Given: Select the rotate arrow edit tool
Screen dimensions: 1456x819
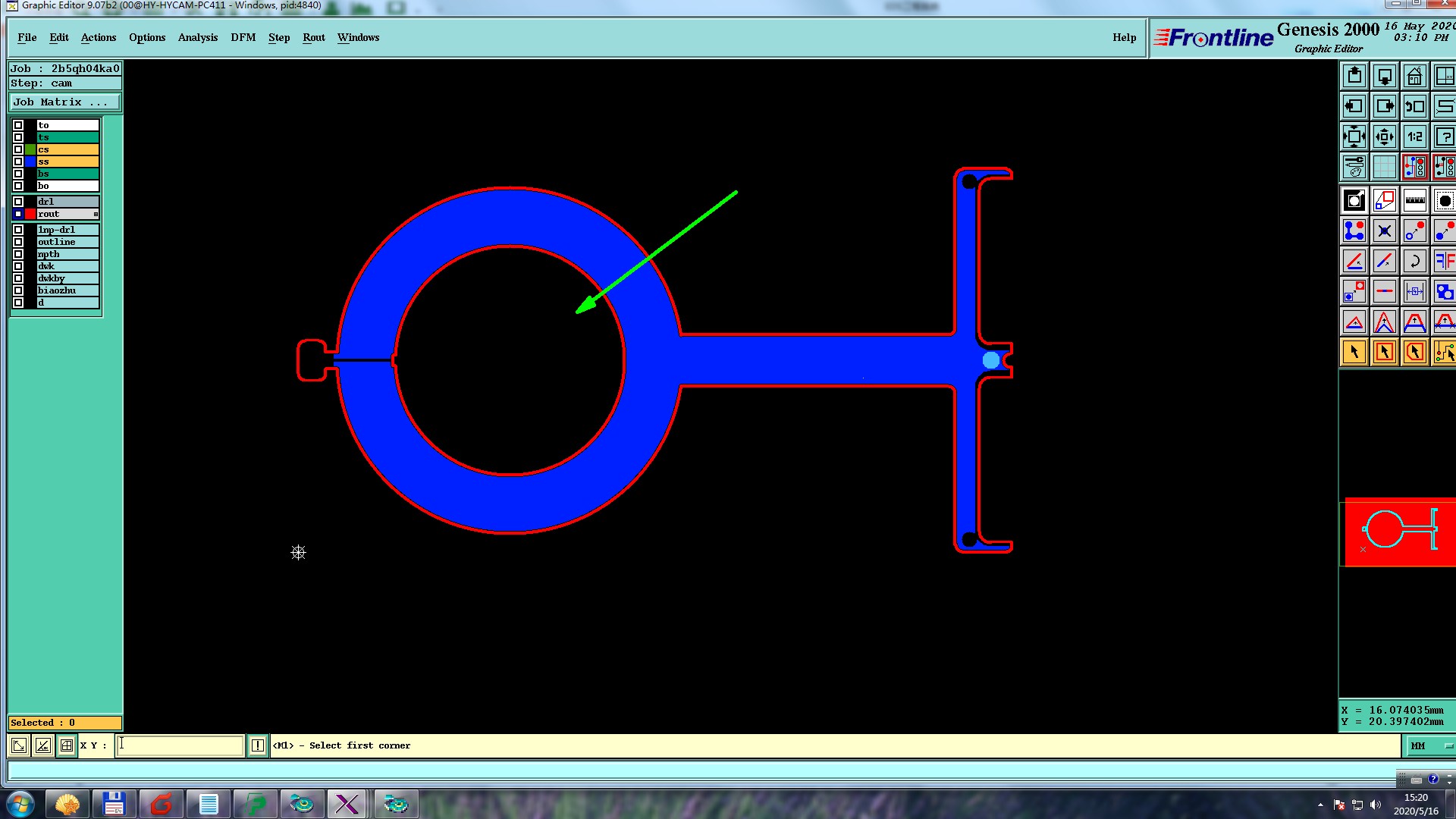Looking at the screenshot, I should [1414, 262].
